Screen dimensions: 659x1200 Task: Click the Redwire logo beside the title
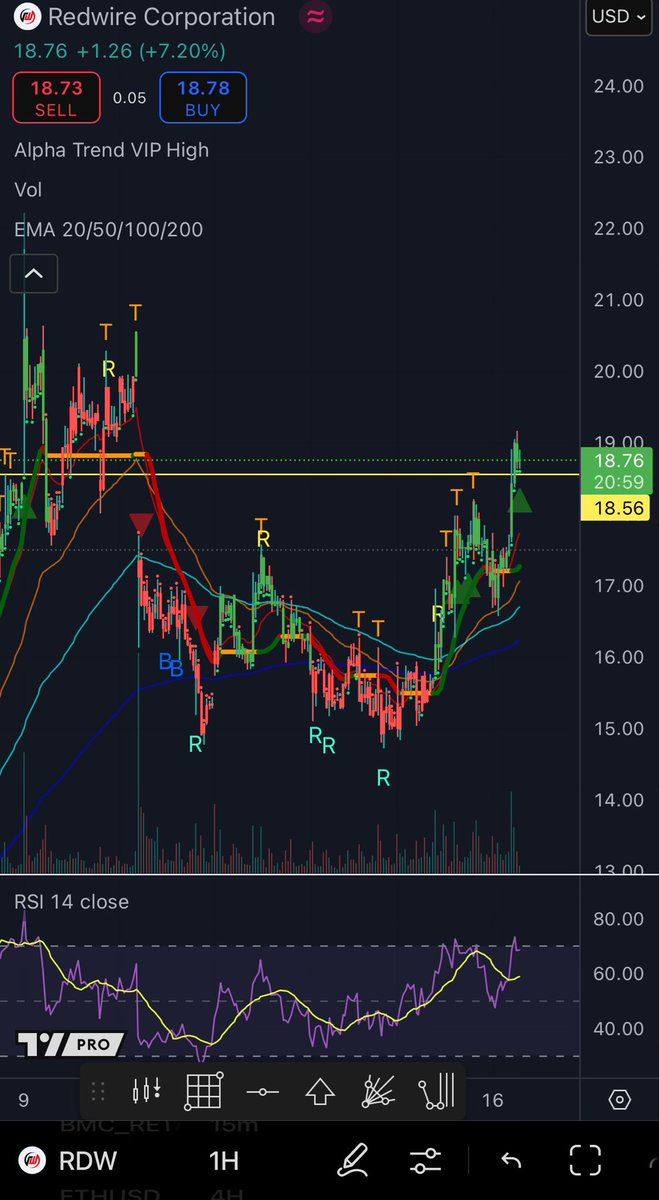(x=27, y=17)
